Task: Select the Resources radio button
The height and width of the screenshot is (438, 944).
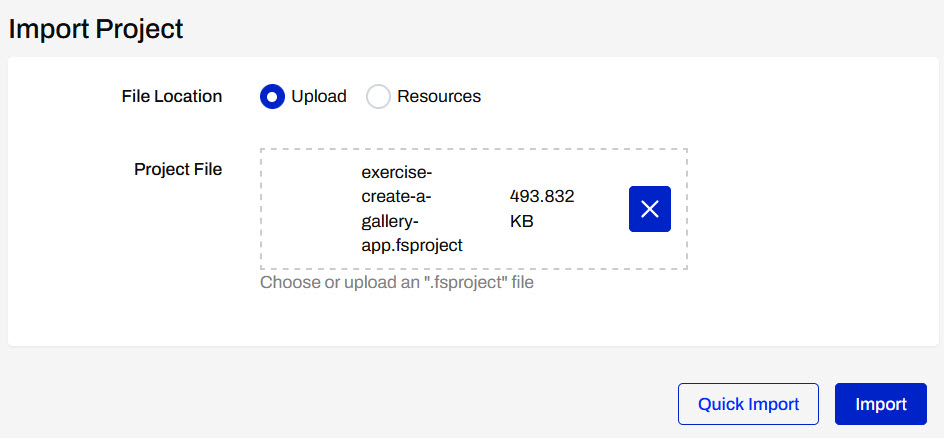Action: 378,97
